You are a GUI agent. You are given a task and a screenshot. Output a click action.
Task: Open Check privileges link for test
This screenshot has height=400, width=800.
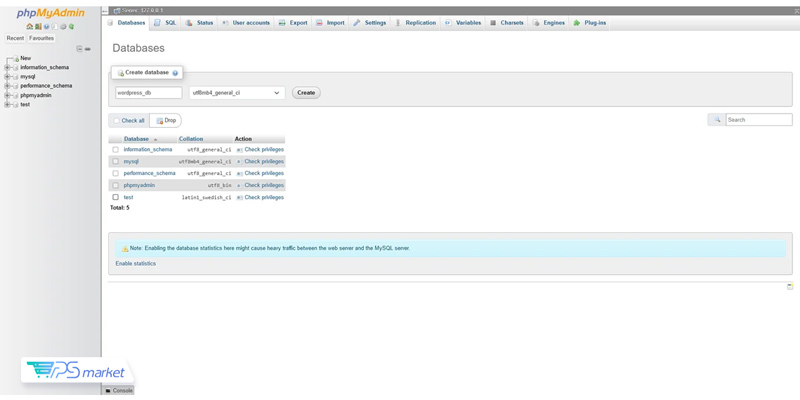[x=264, y=197]
